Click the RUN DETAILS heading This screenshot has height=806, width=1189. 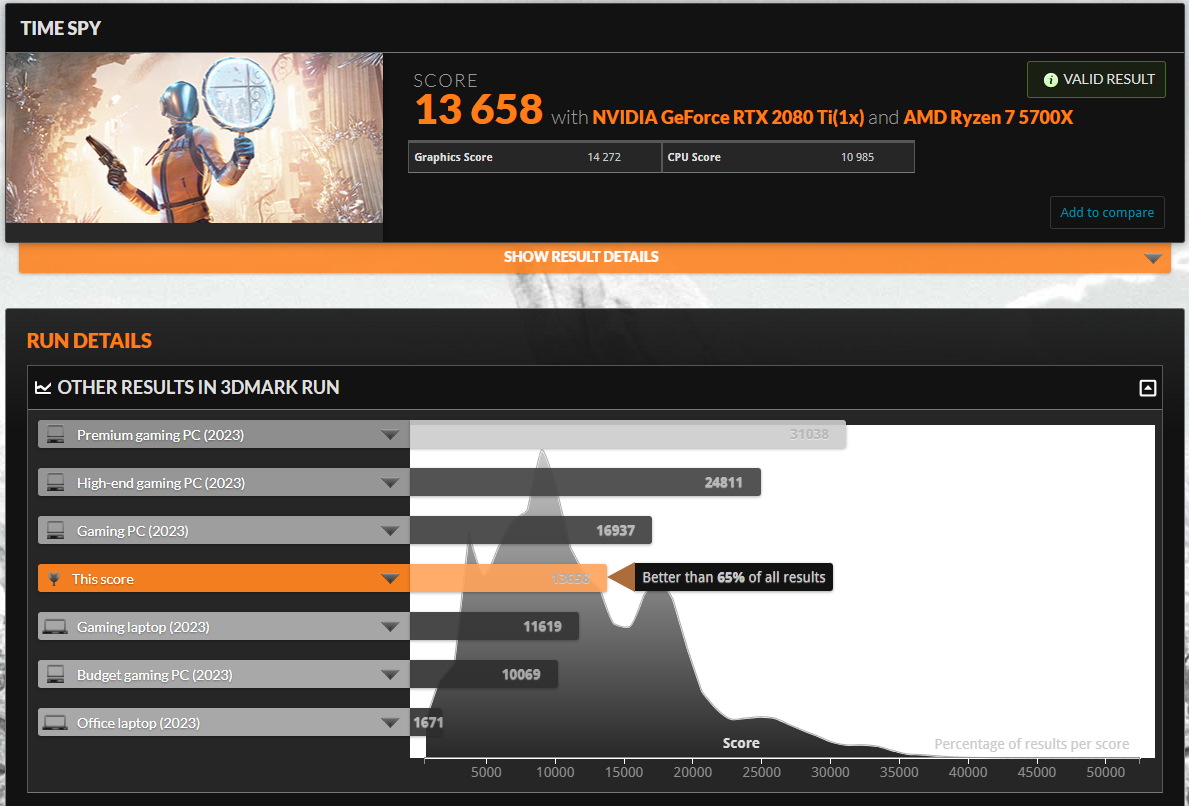89,340
